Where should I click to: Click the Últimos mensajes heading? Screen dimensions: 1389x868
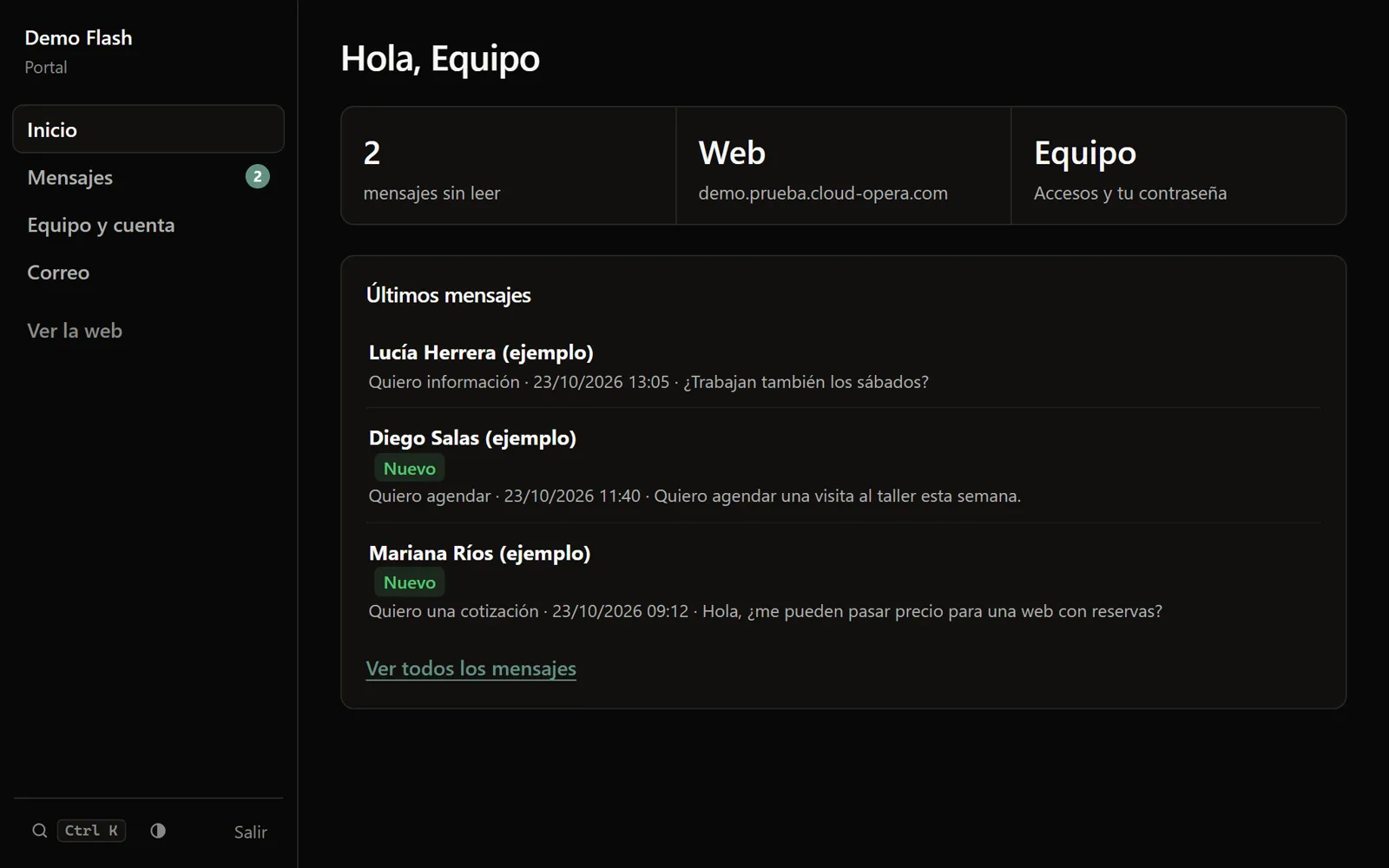449,295
